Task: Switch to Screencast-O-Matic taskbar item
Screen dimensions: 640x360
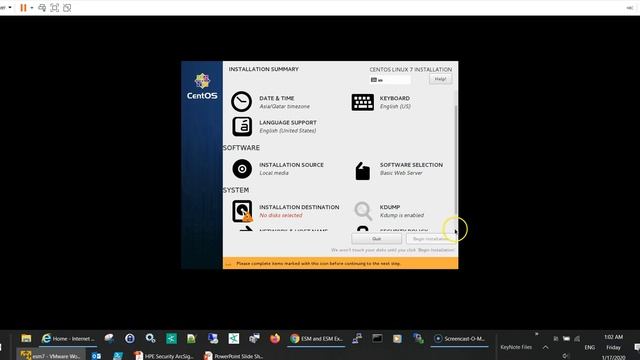Action: [460, 338]
